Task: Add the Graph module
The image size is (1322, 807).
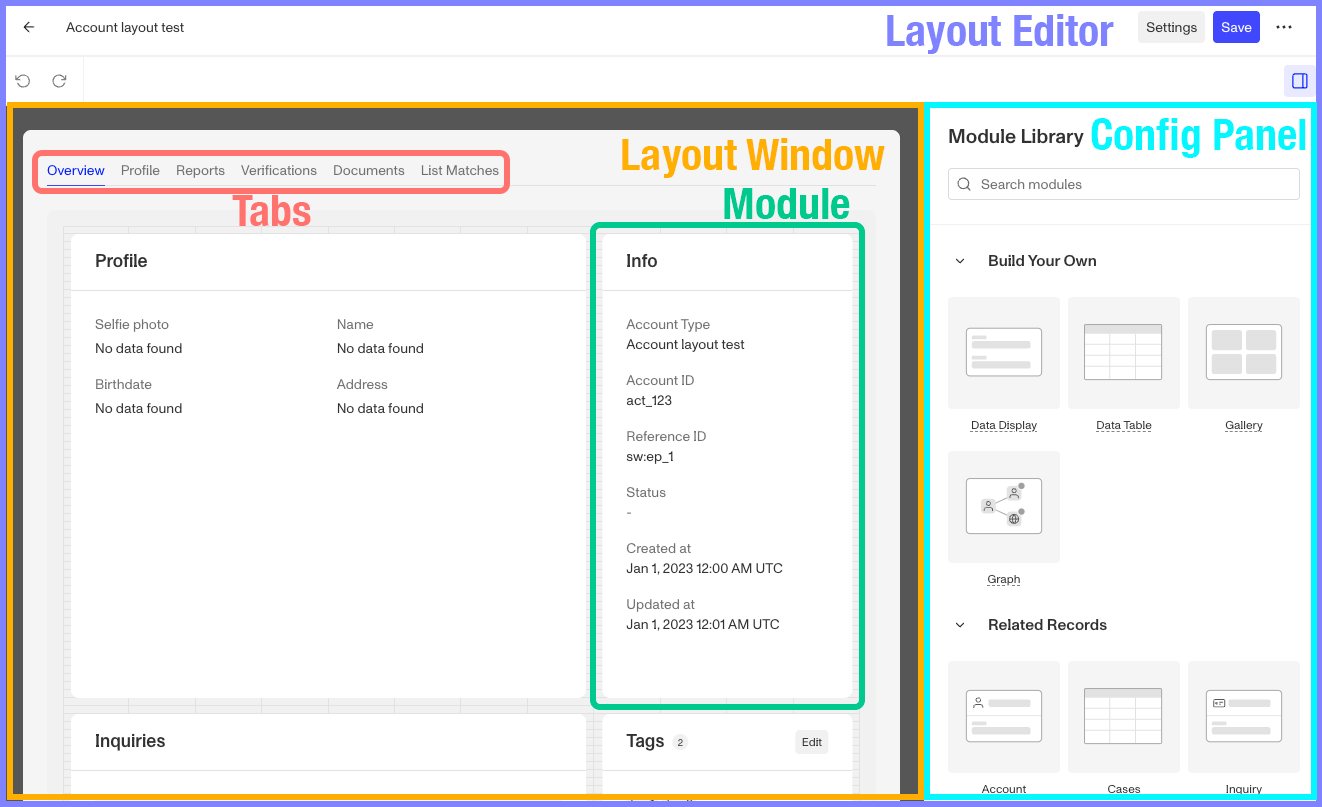Action: 1004,507
